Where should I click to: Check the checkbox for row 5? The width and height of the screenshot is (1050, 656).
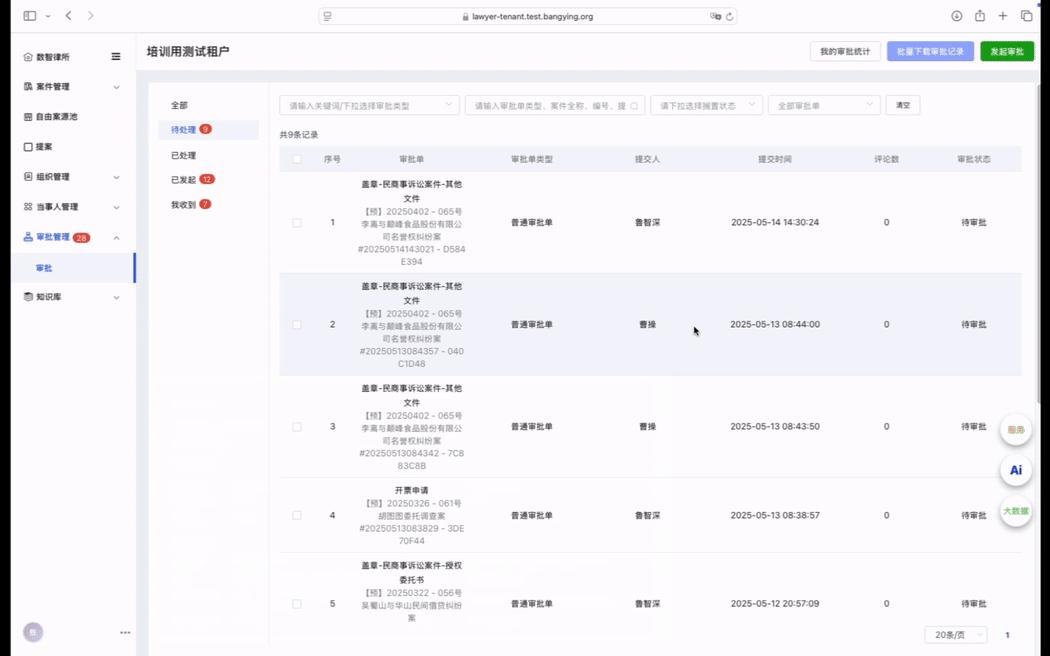click(x=297, y=604)
